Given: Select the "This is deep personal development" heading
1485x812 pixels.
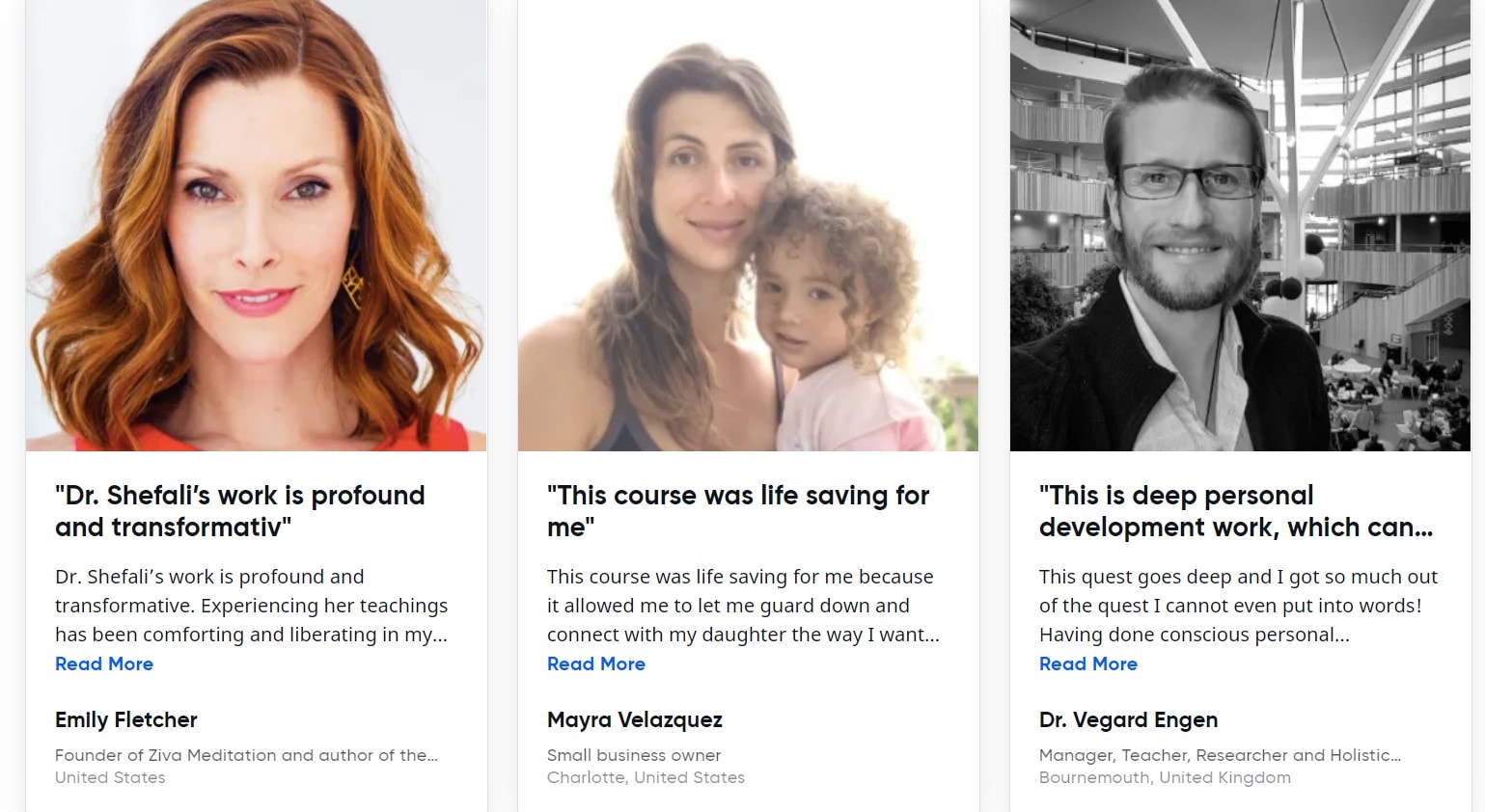Looking at the screenshot, I should [1235, 511].
